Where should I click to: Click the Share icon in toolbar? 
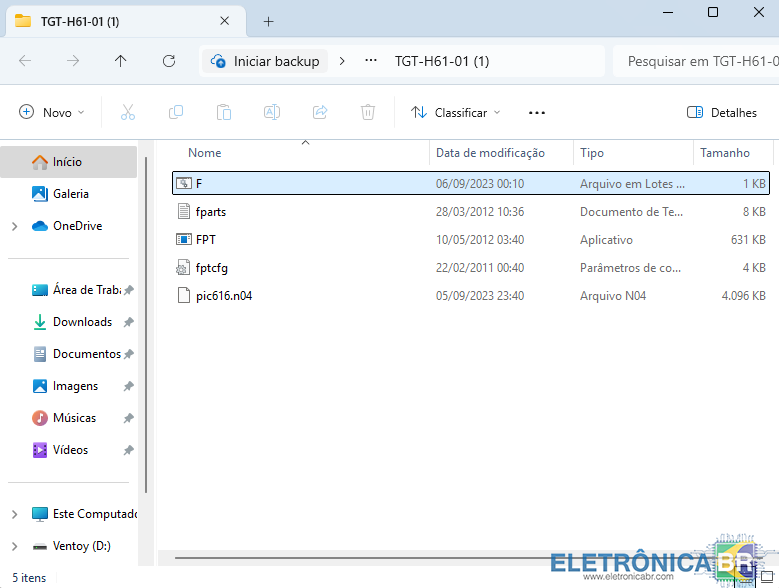[x=320, y=113]
